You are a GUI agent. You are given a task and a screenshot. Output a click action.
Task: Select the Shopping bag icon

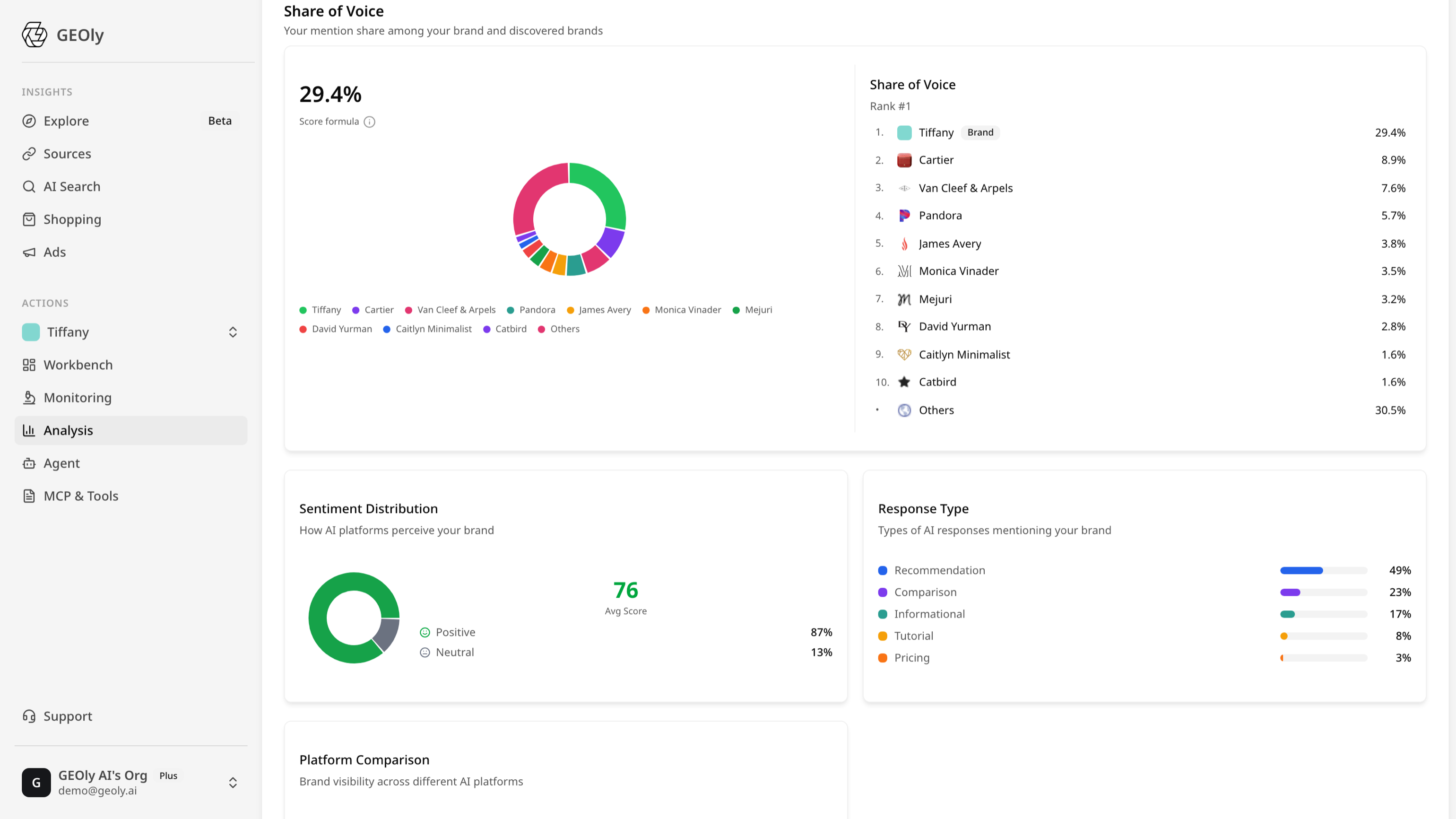(29, 219)
